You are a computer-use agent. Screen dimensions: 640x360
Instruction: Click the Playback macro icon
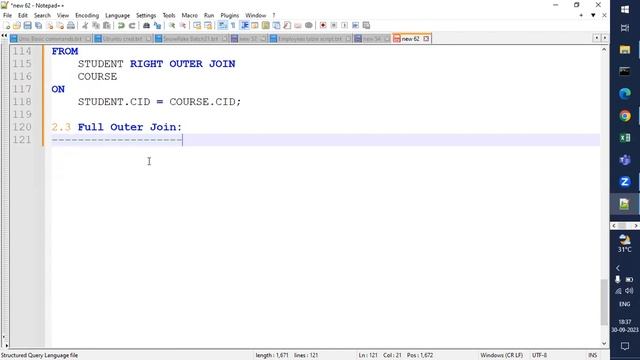[x=344, y=25]
